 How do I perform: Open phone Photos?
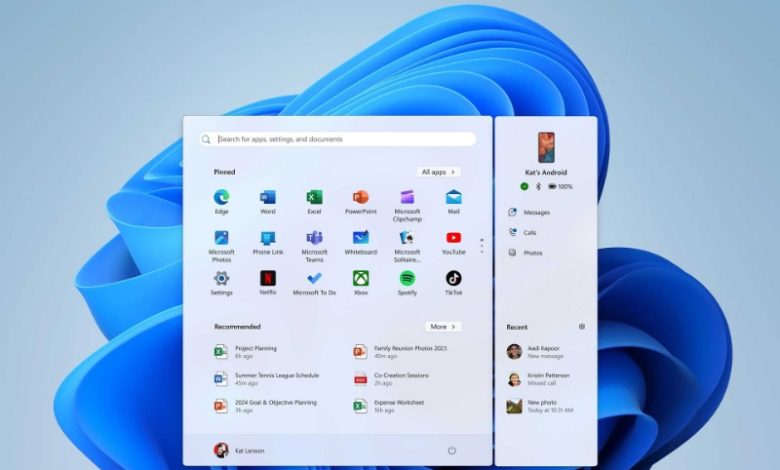tap(525, 253)
